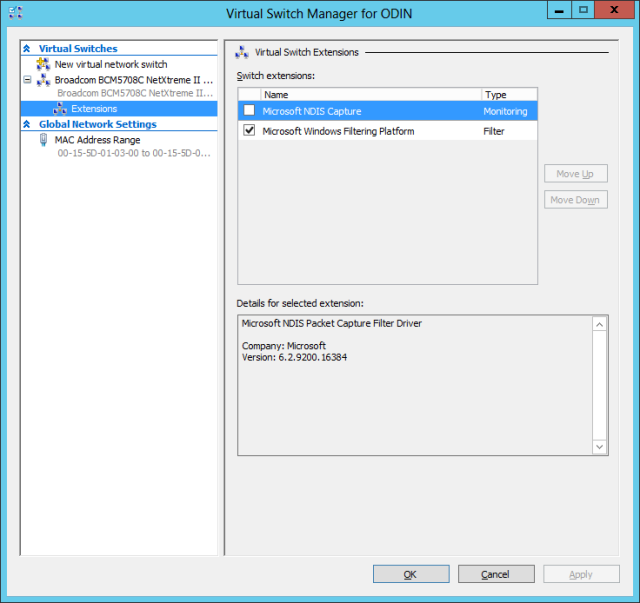The height and width of the screenshot is (603, 640).
Task: Select the Microsoft NDIS Capture row text
Action: point(312,111)
